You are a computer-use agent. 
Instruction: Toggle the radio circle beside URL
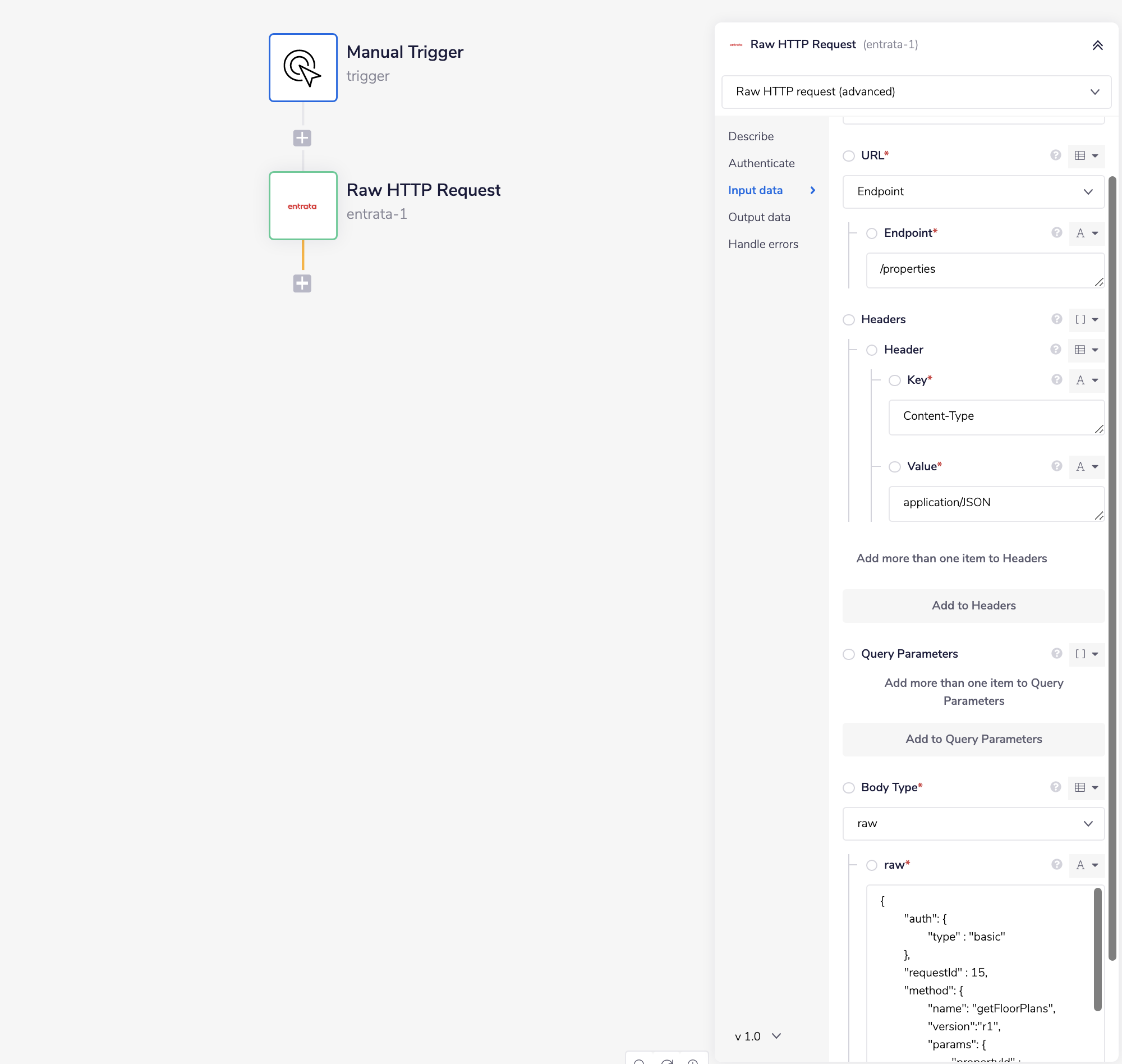click(848, 156)
